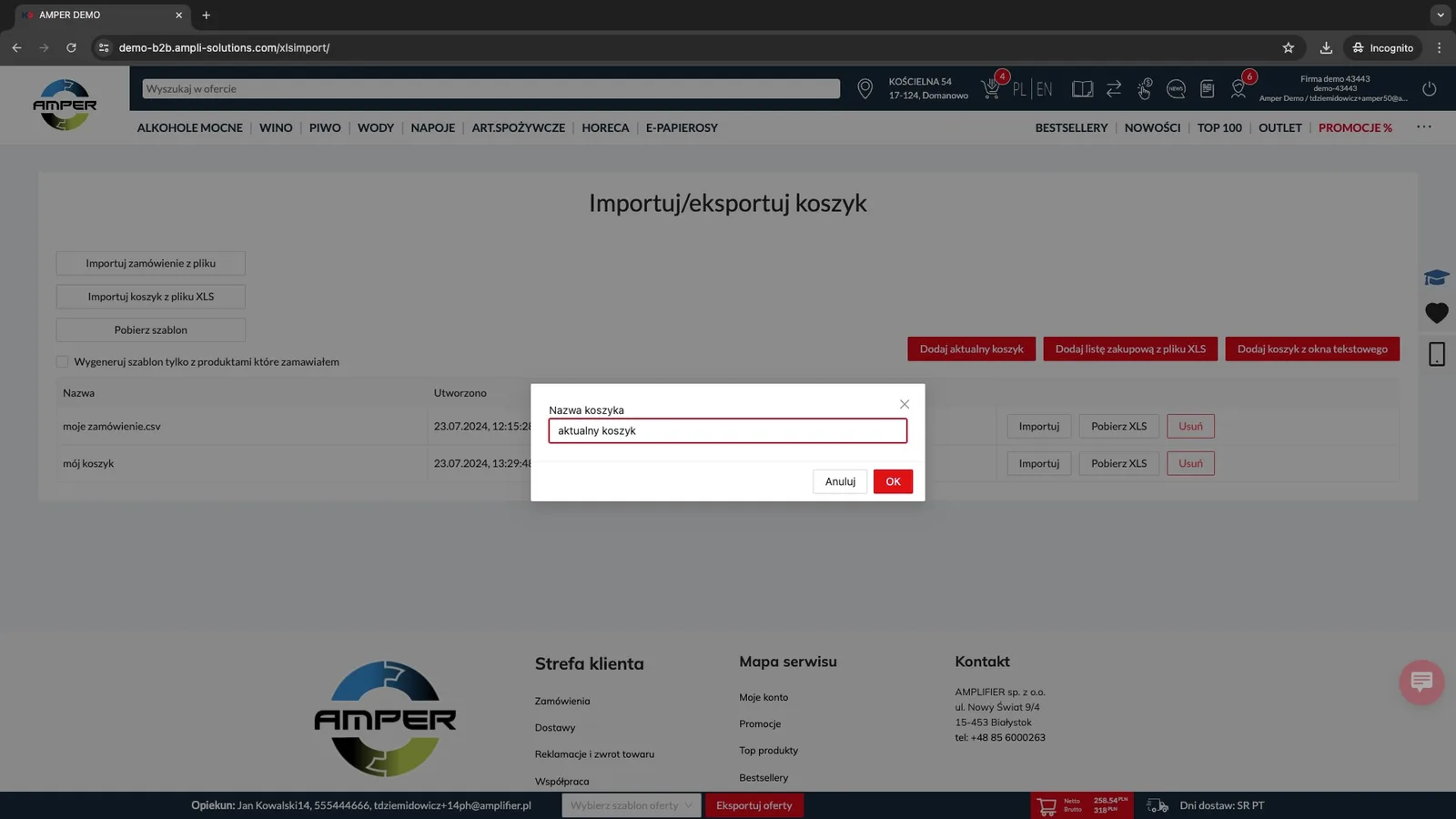Click Eksportuj oferty button
The image size is (1456, 819).
pyautogui.click(x=754, y=805)
